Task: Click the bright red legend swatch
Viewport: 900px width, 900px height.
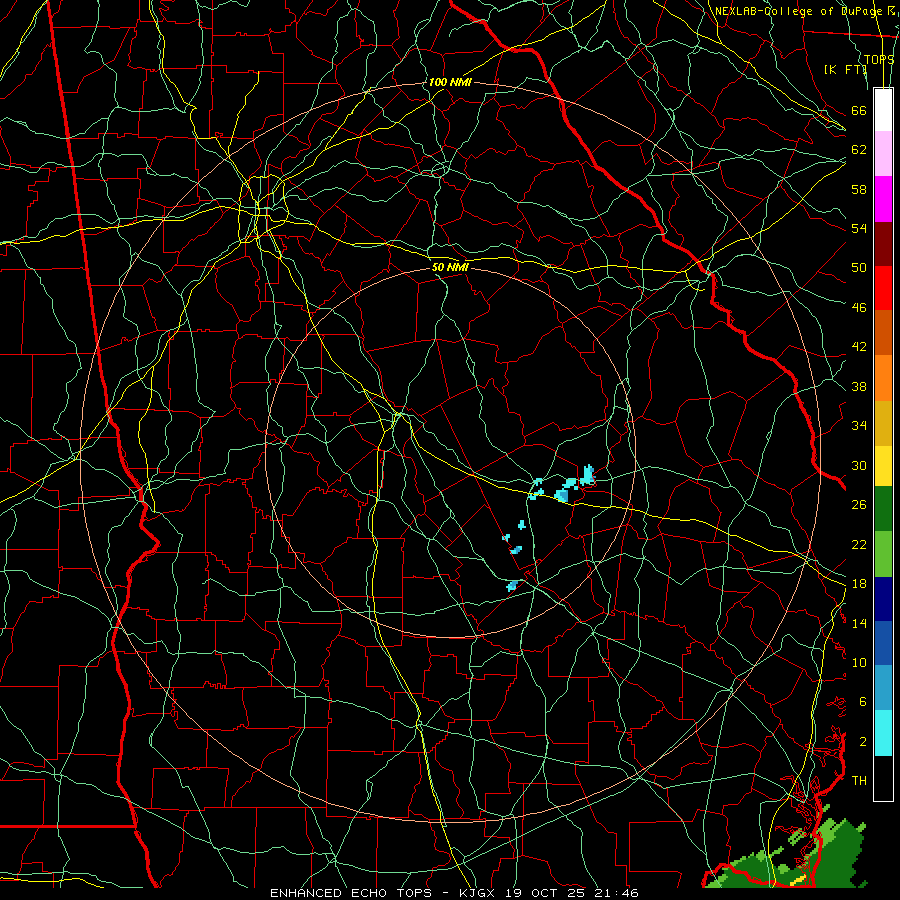Action: click(883, 288)
